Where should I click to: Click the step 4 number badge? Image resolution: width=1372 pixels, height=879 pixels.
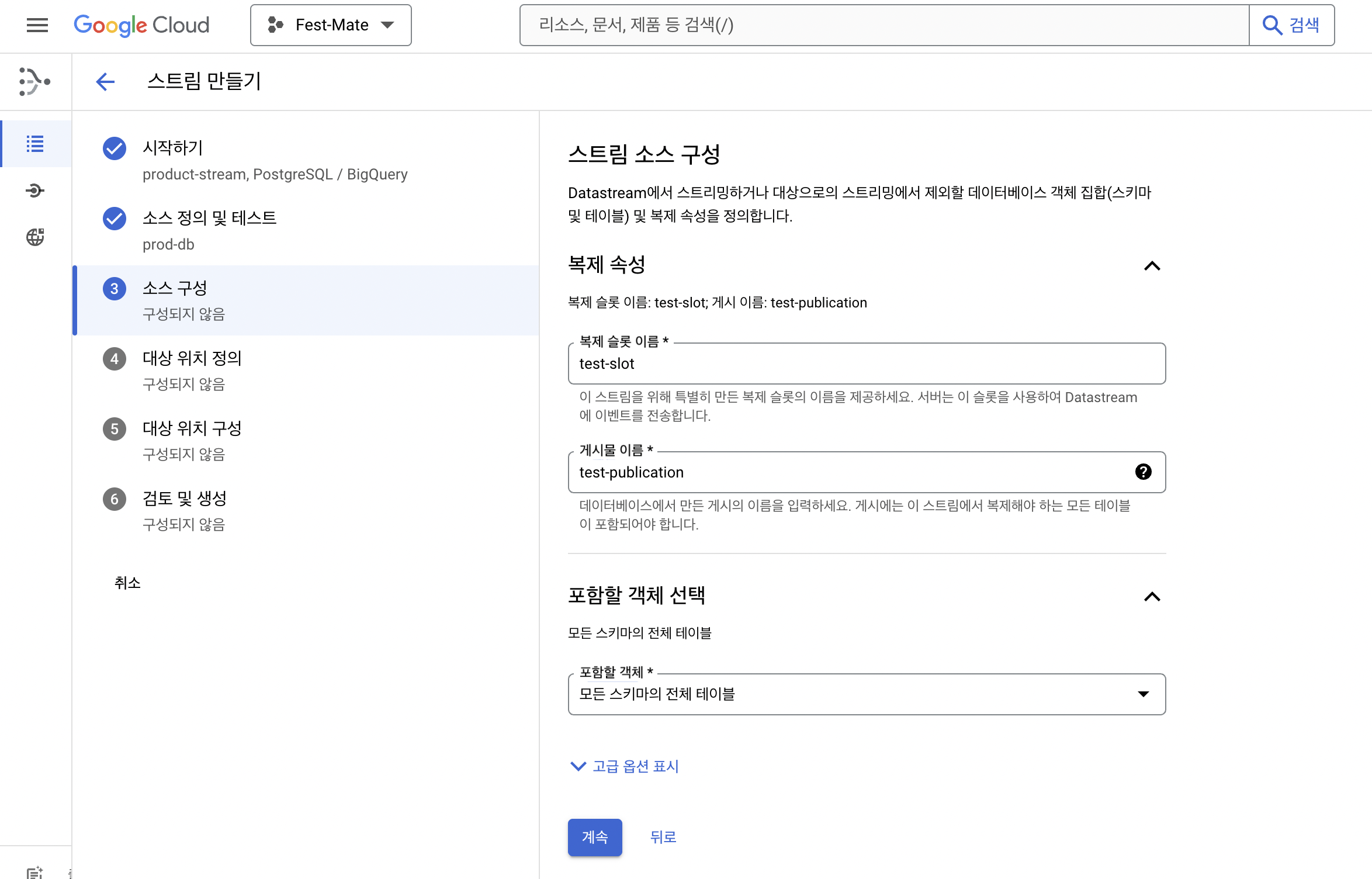coord(115,359)
